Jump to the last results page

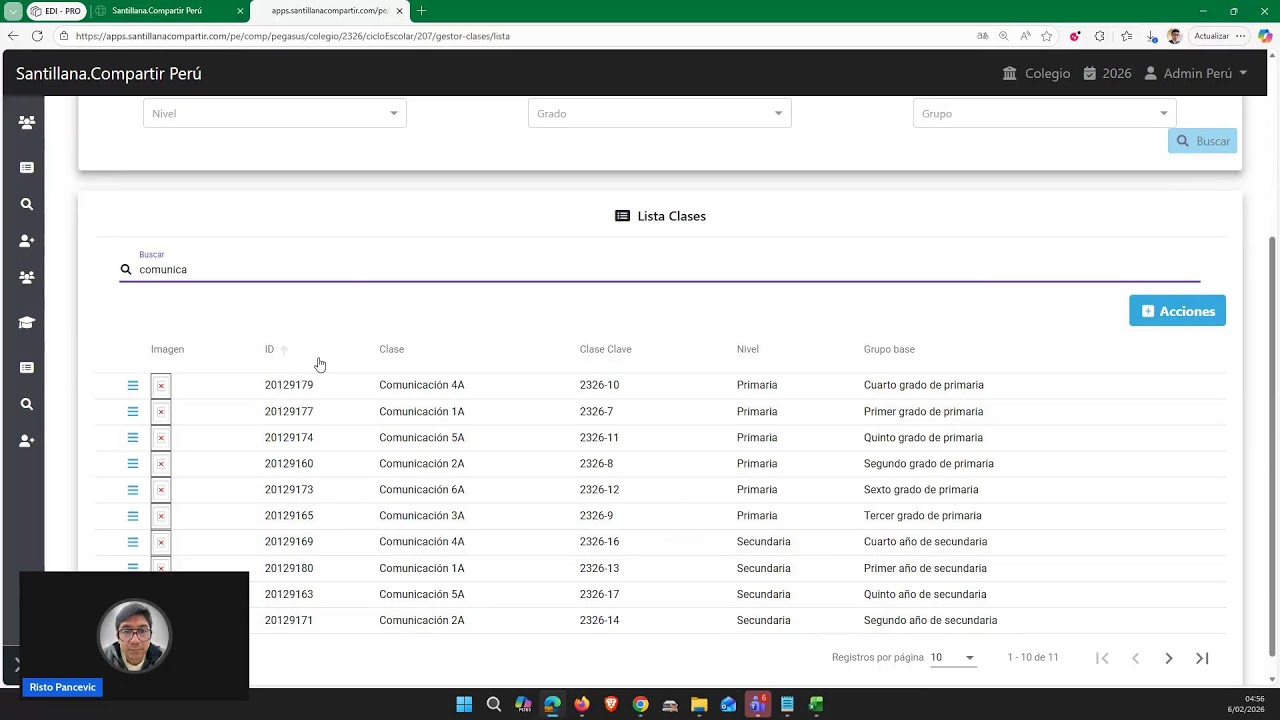click(x=1202, y=658)
